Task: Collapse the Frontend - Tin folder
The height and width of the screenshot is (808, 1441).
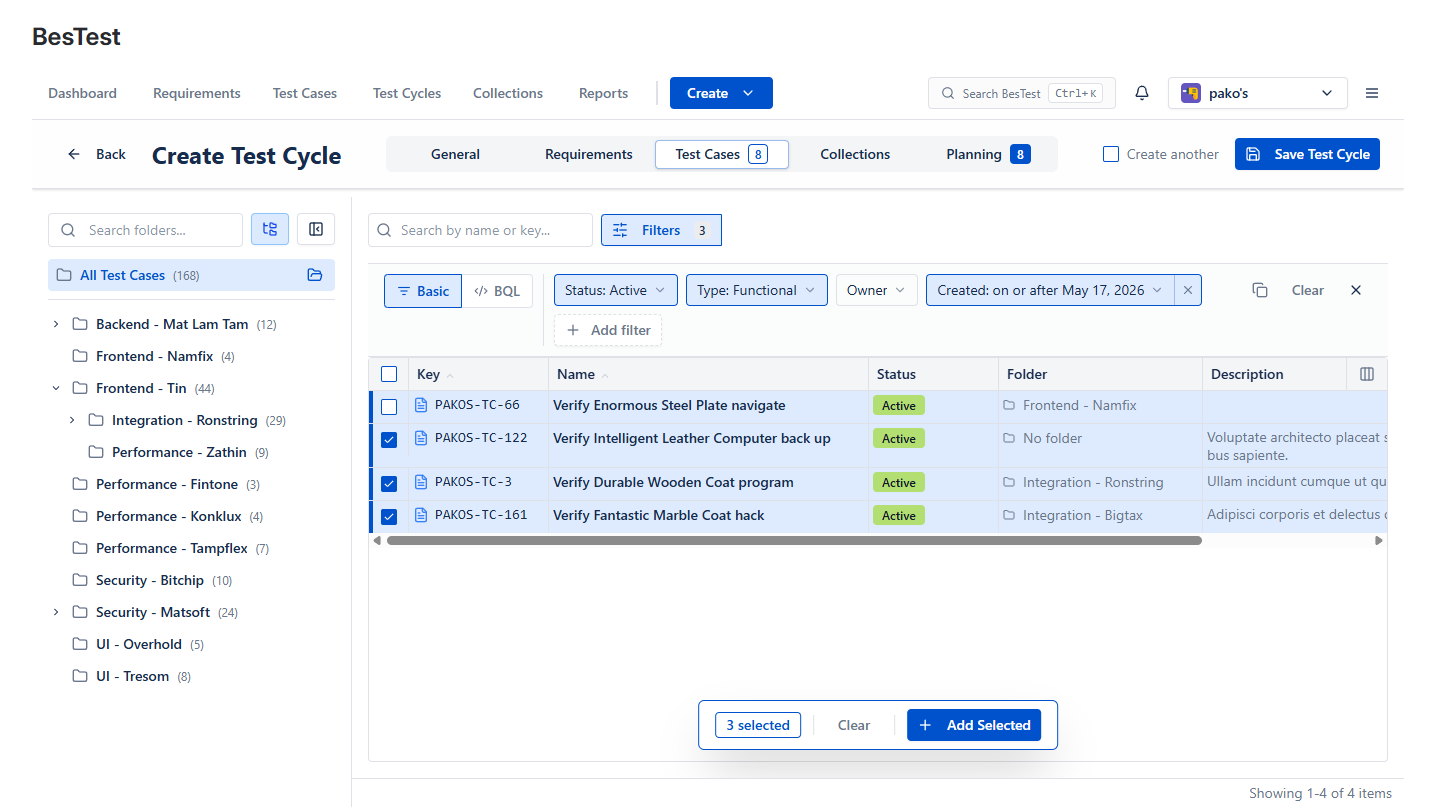Action: click(x=56, y=388)
